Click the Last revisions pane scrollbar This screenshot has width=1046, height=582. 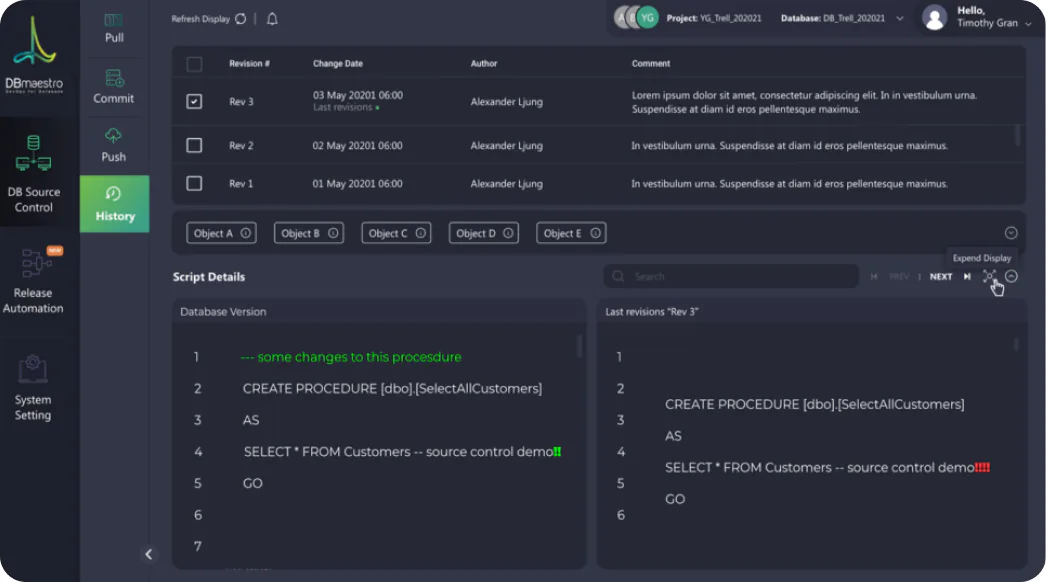1016,344
